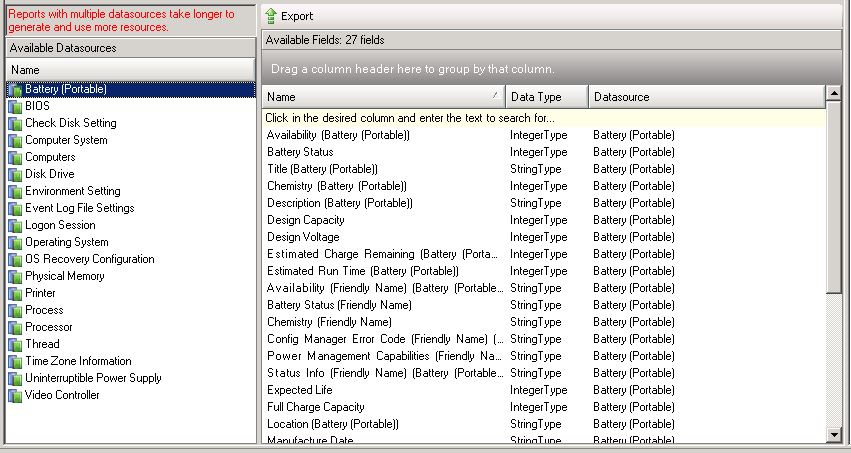Select the 'Description (Battery (Portable))' field

click(340, 203)
